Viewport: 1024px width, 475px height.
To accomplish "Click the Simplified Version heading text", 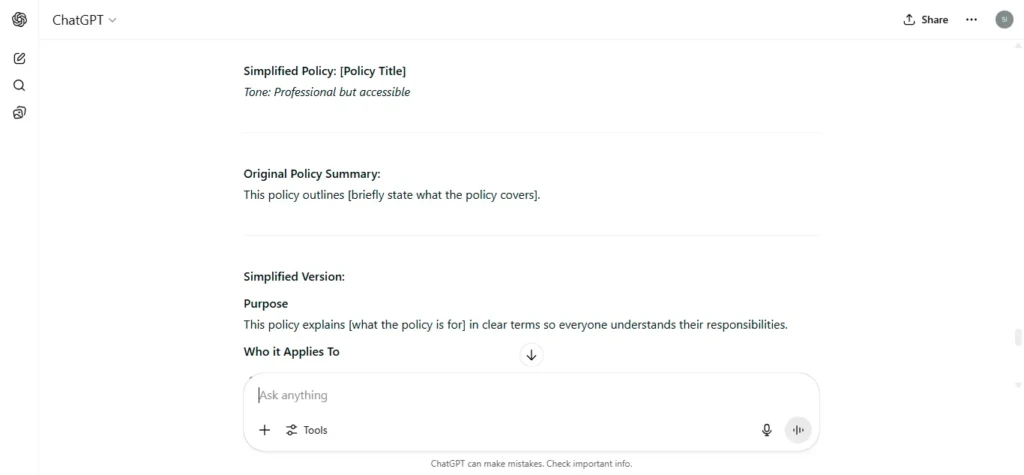I will coord(294,276).
